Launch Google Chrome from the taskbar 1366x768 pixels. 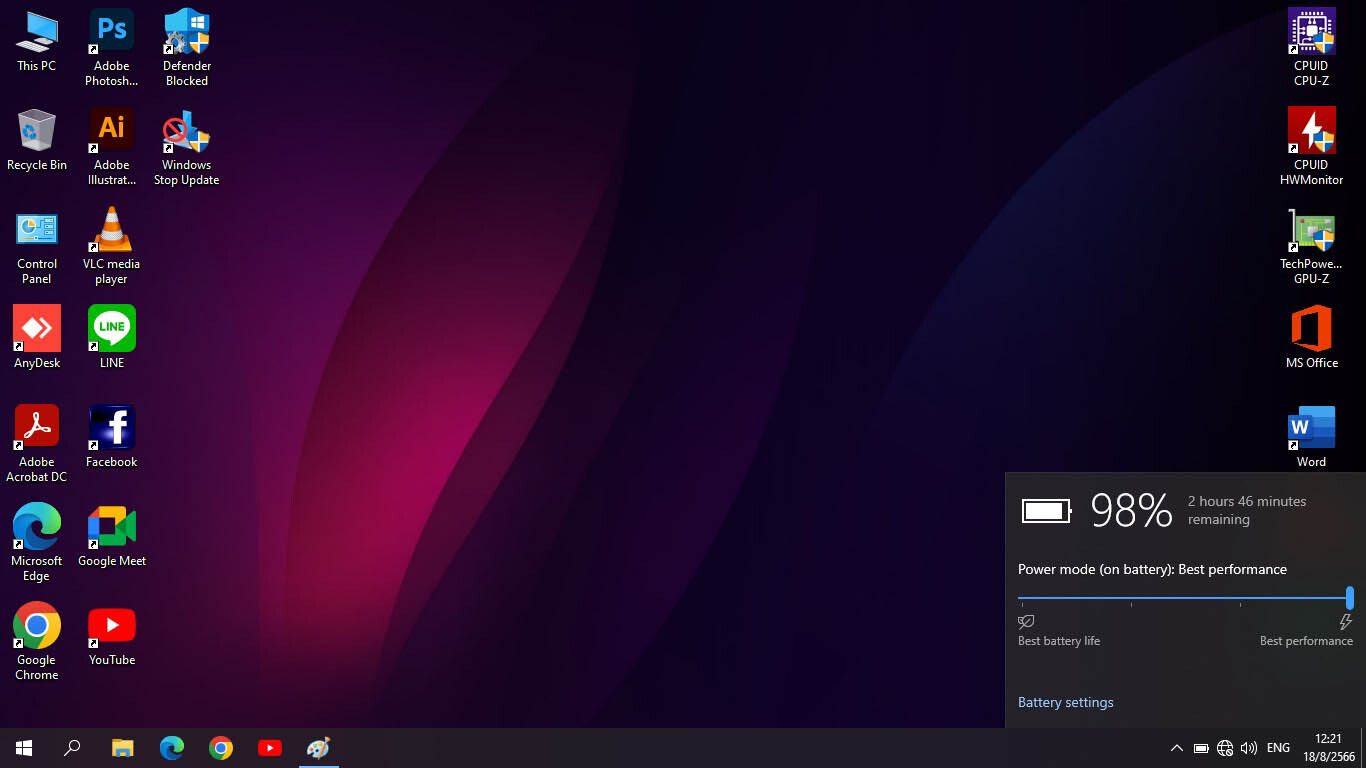[x=221, y=748]
